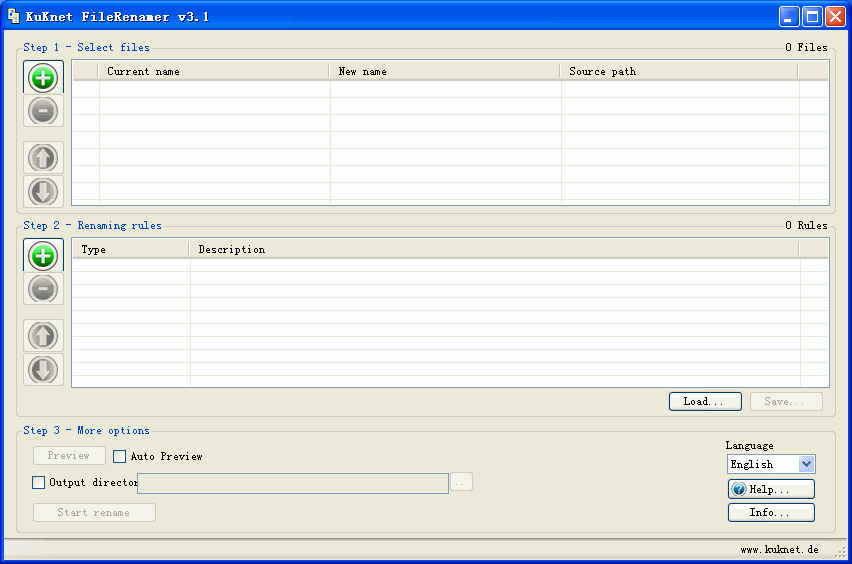Click the output directory path field
This screenshot has width=852, height=564.
pyautogui.click(x=293, y=483)
